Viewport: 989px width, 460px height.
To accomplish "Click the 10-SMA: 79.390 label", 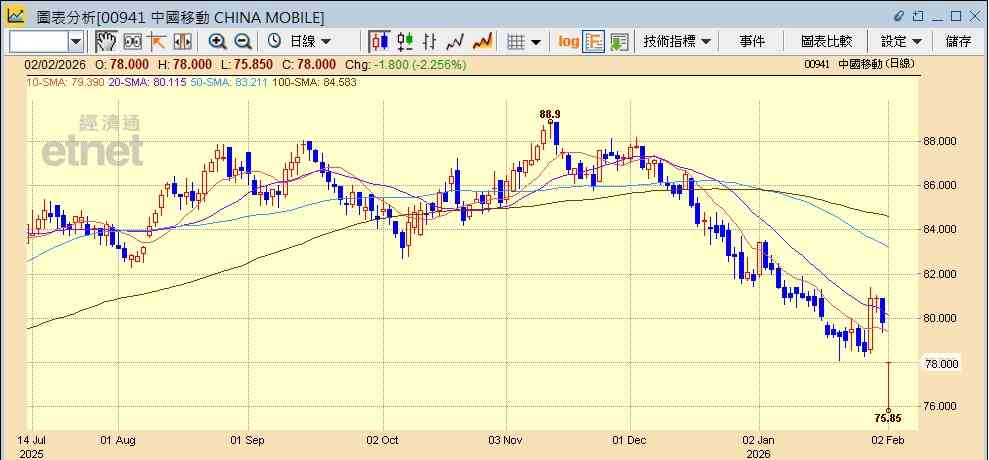I will [65, 82].
